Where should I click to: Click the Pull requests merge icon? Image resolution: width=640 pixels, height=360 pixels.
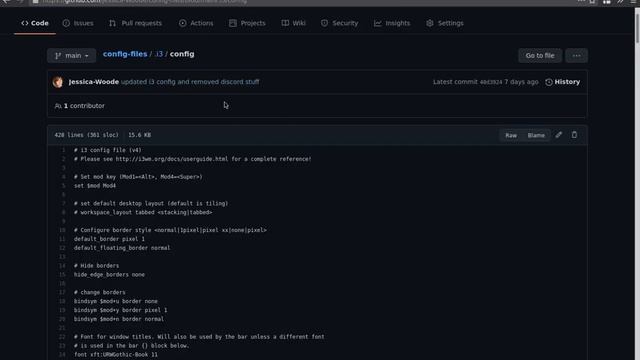(112, 23)
